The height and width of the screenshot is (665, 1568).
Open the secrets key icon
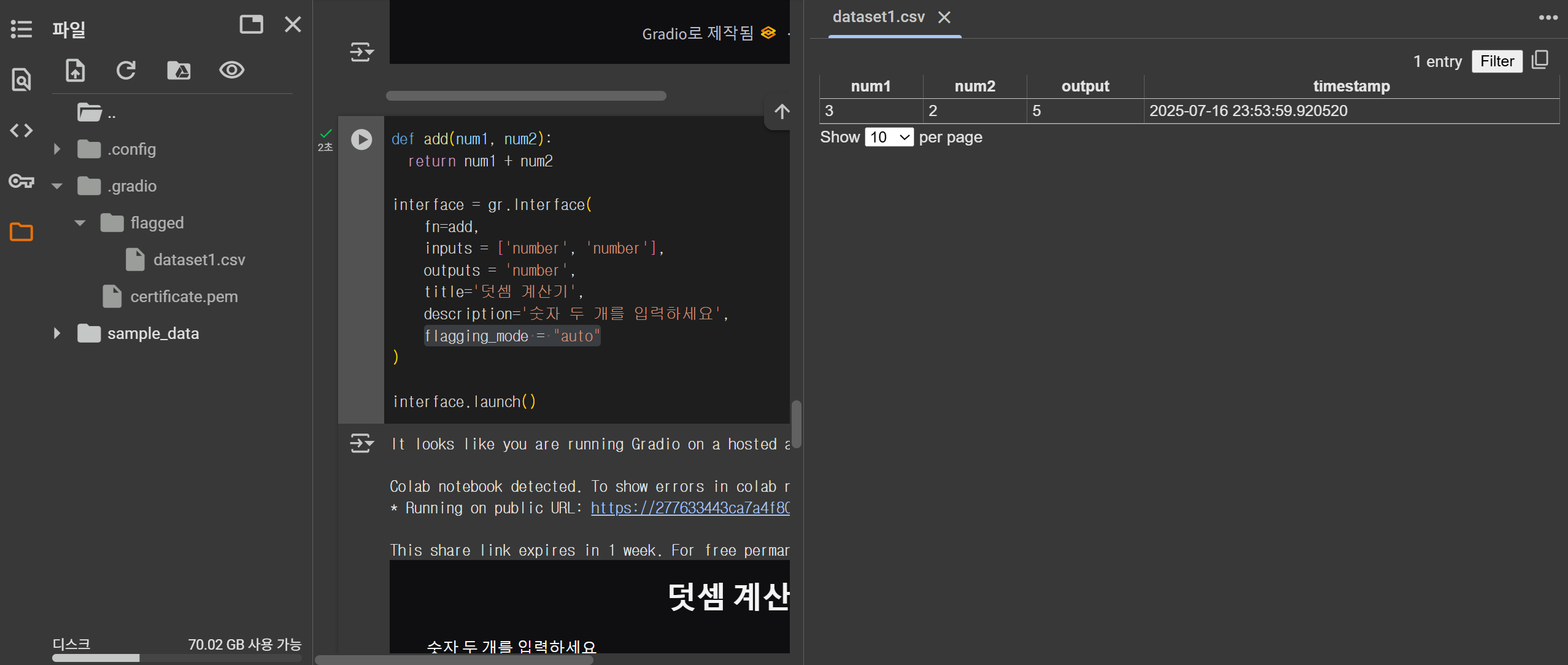point(21,181)
